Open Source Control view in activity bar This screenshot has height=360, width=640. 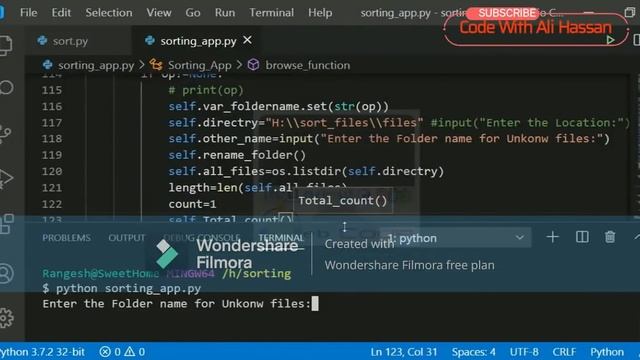pyautogui.click(x=6, y=133)
